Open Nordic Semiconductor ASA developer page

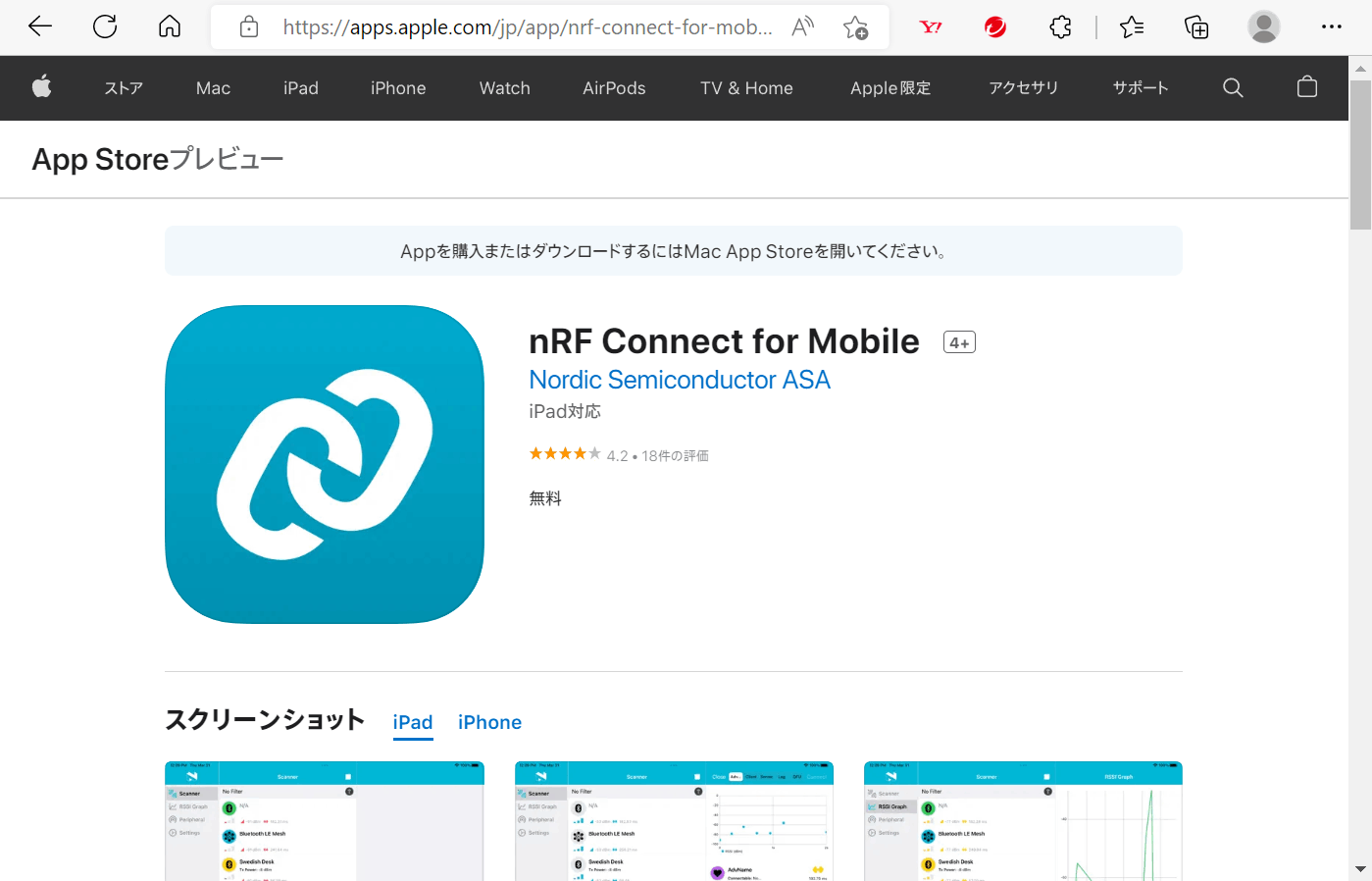point(680,380)
